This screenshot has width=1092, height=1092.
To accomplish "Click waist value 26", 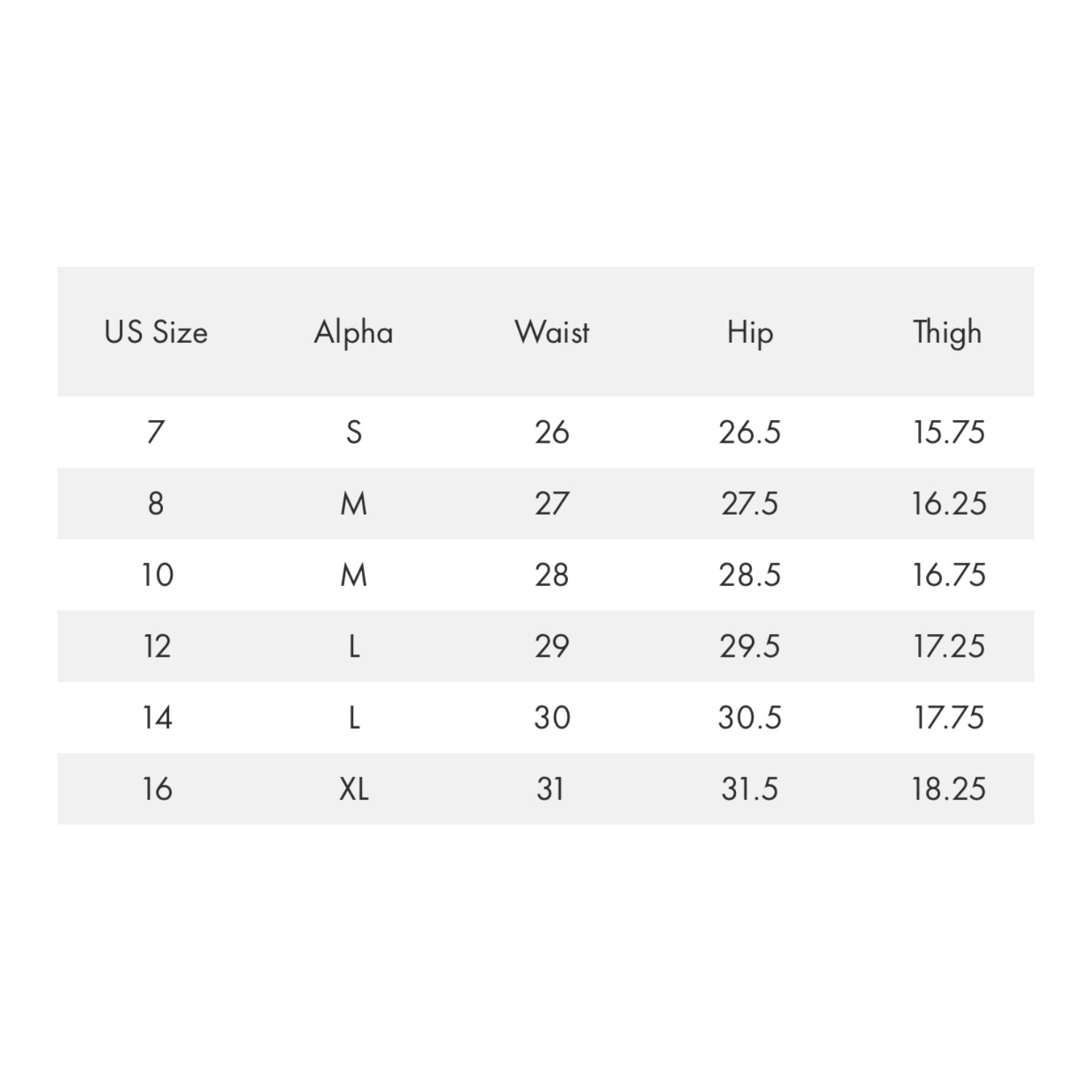I will pyautogui.click(x=552, y=432).
